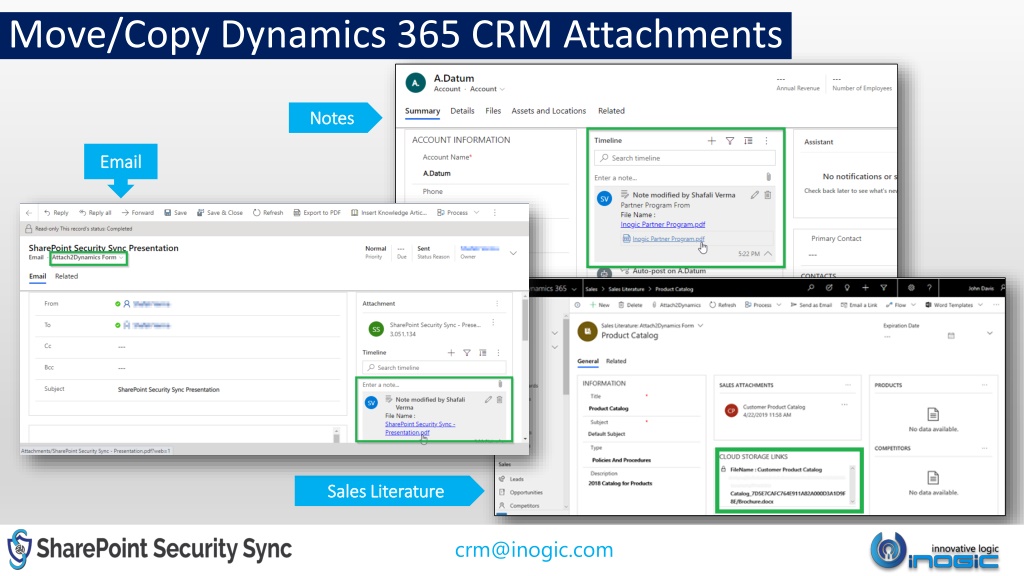
Task: Click Search timeline field in Email form
Action: click(x=434, y=368)
